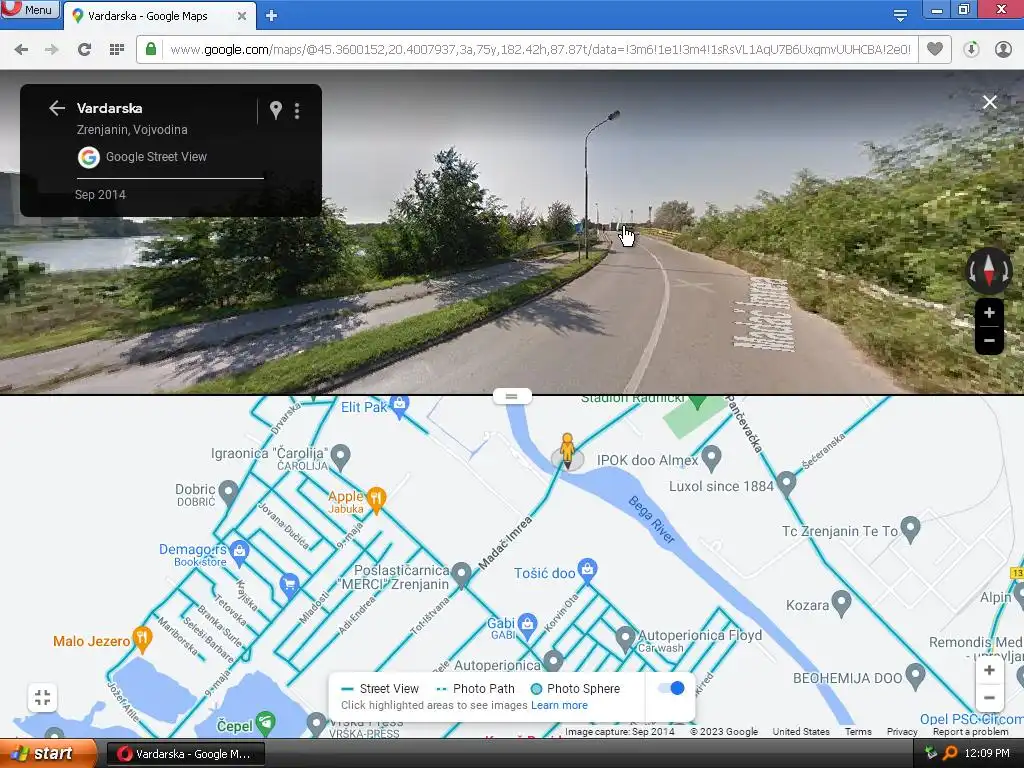
Task: Click the taskbar search magnifier tray icon
Action: [950, 754]
